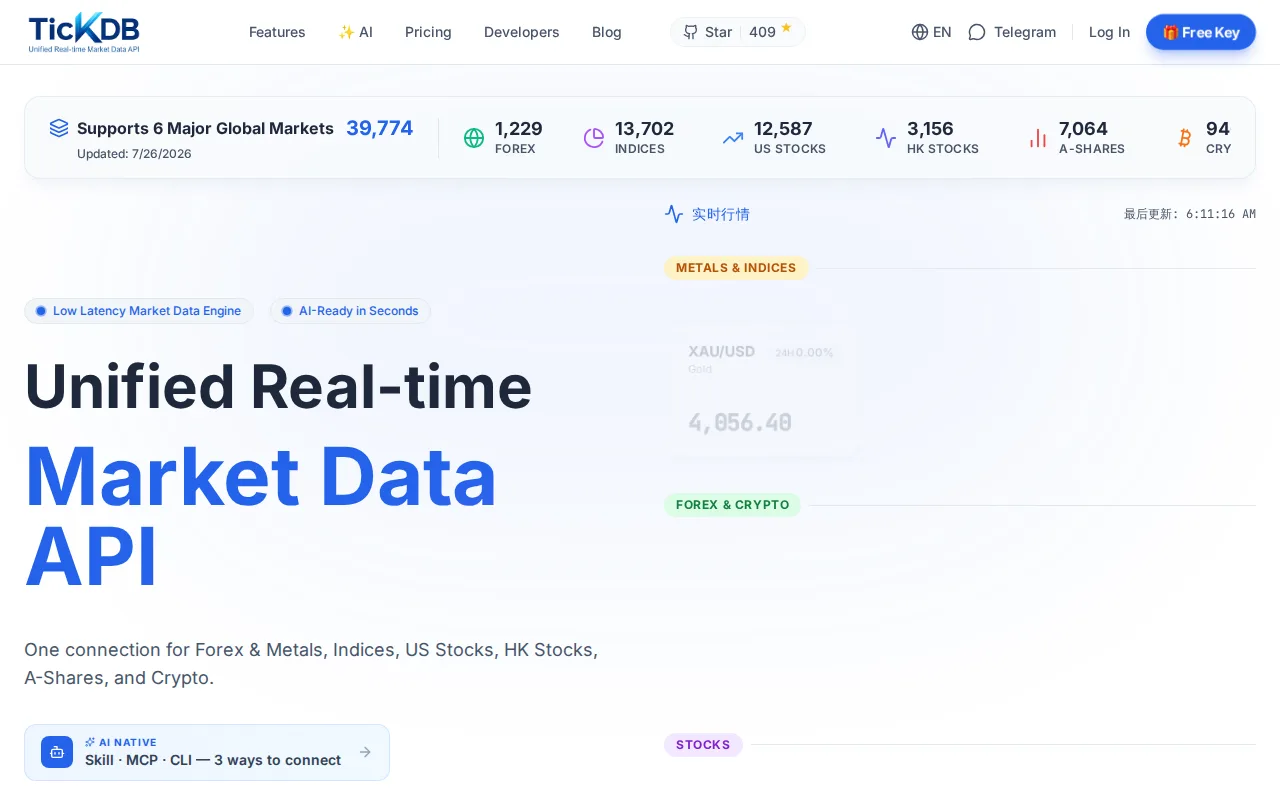Click the arrow on the Skill MCP CLI card
The image size is (1280, 800).
point(365,752)
